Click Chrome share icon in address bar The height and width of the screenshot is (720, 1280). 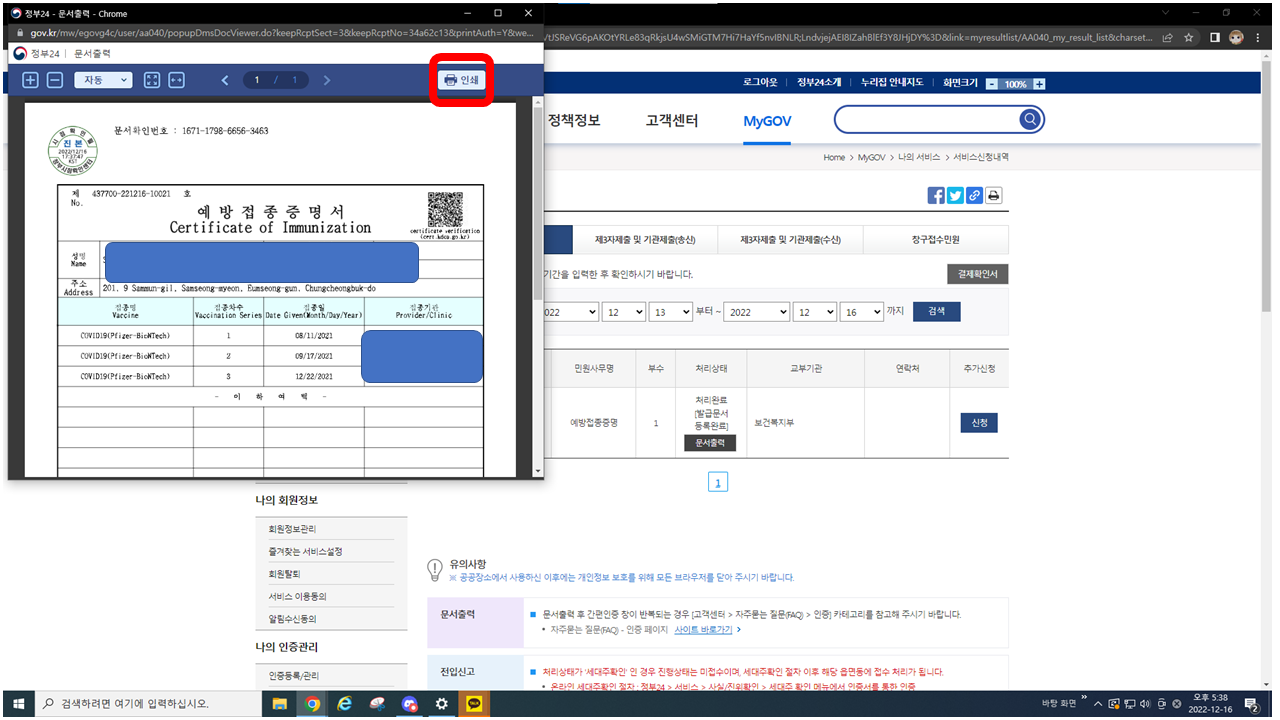click(1168, 37)
